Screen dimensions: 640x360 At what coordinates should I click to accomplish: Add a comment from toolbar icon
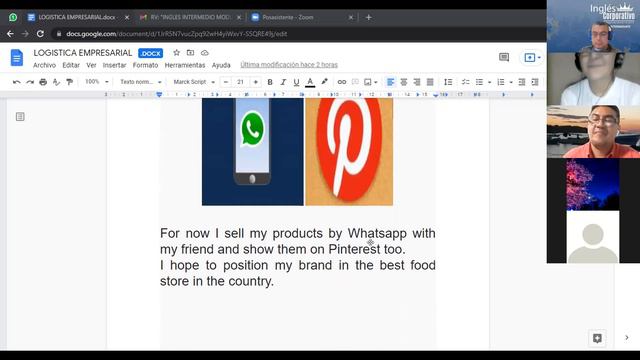click(x=355, y=82)
